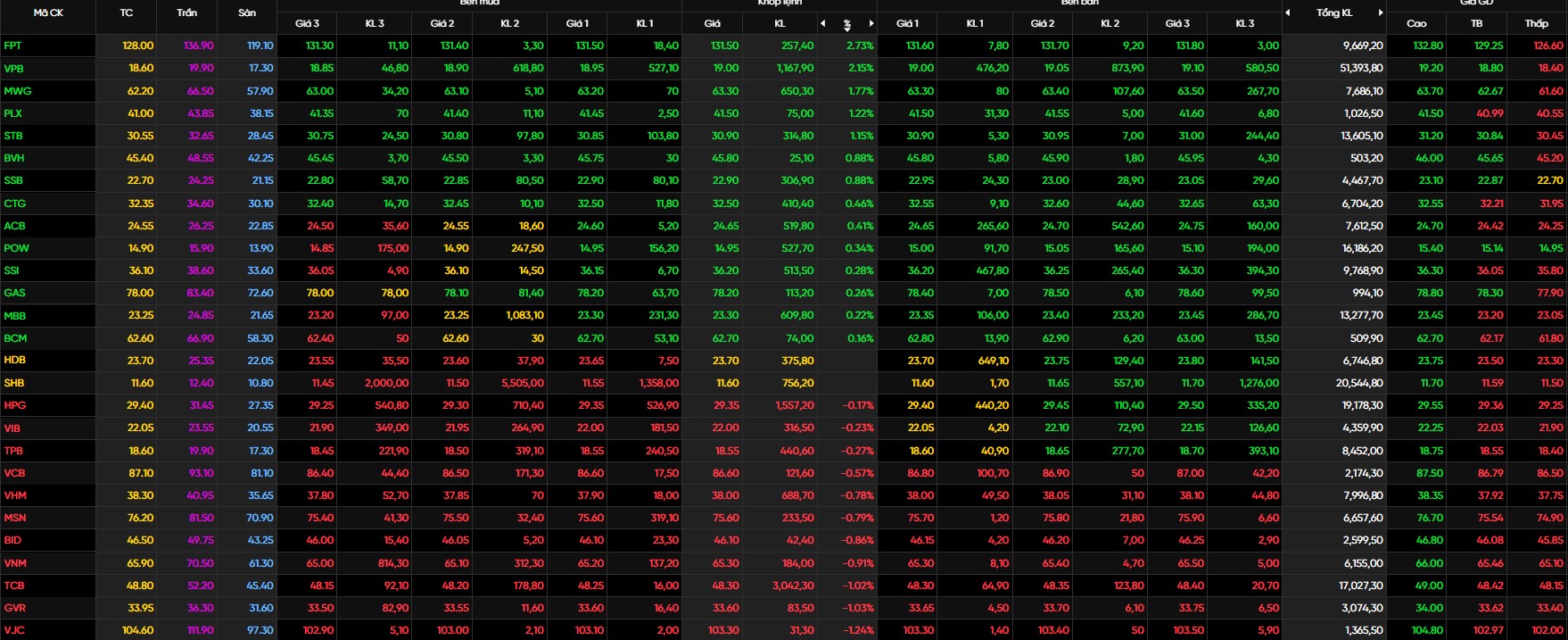This screenshot has width=1568, height=640.
Task: Click the TB average price column header
Action: (1476, 23)
